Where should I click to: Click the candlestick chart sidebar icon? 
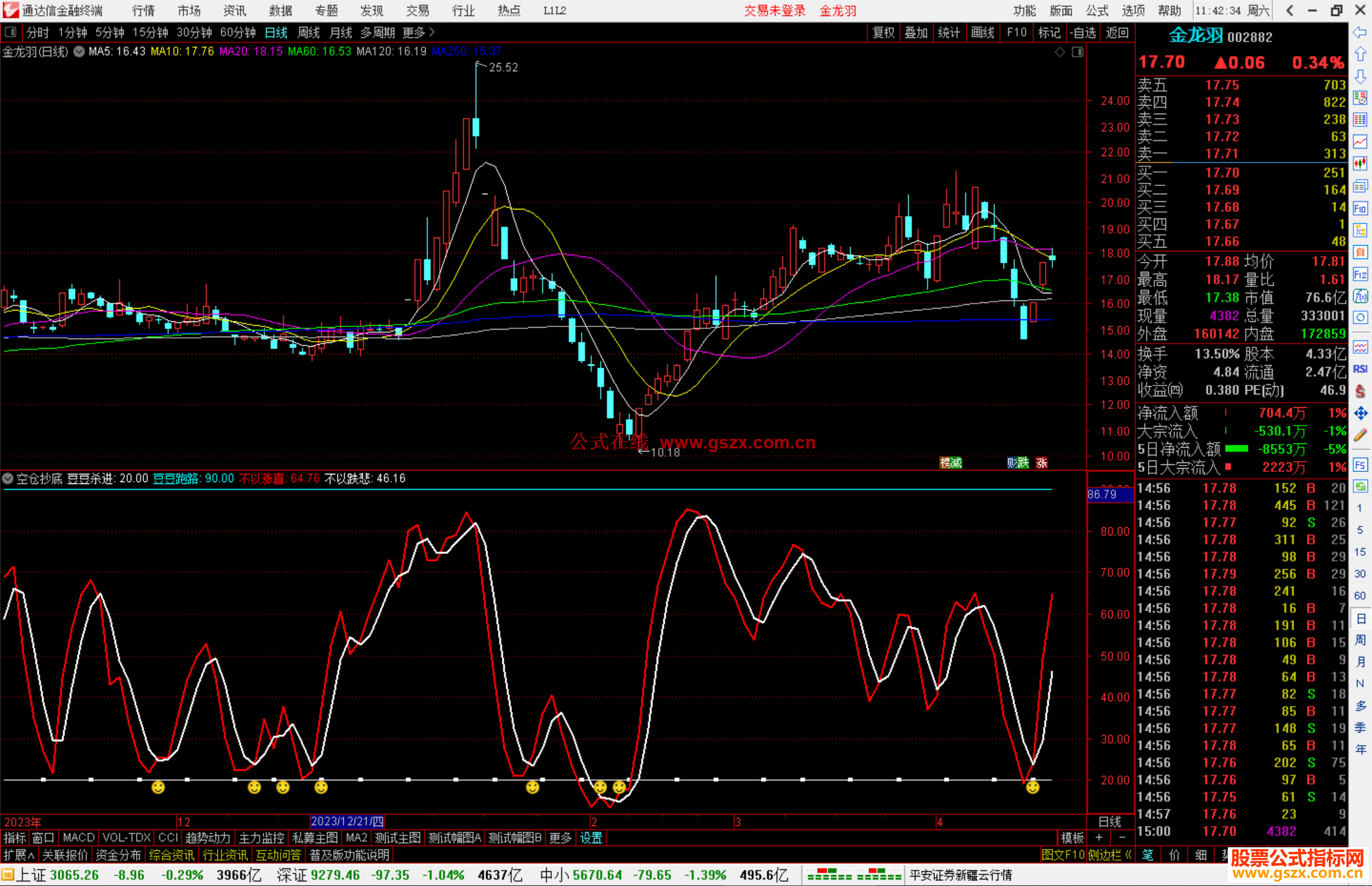point(1360,164)
